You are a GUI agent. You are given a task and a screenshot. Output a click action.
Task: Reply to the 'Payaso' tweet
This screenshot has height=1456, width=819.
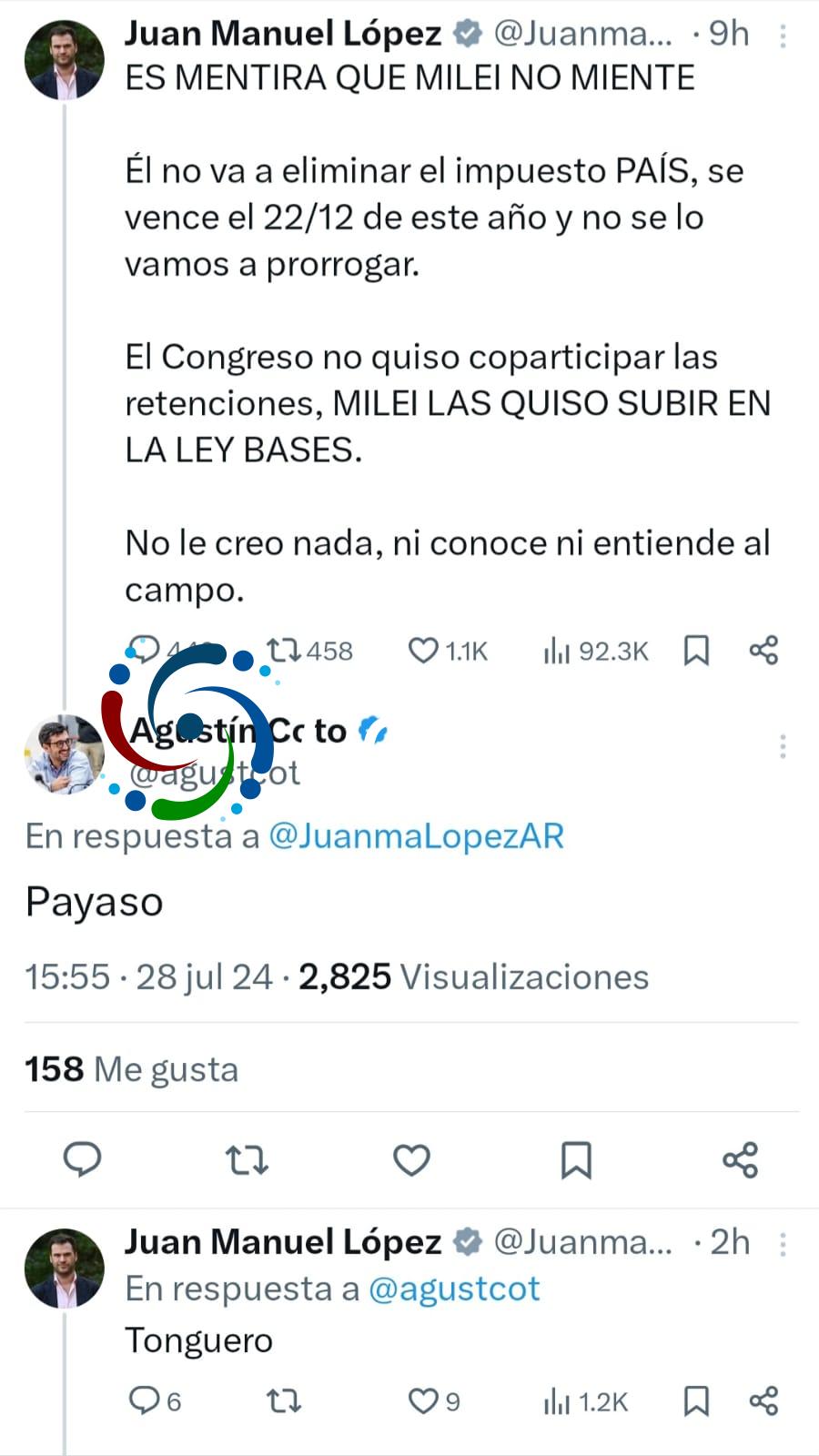pyautogui.click(x=82, y=1159)
